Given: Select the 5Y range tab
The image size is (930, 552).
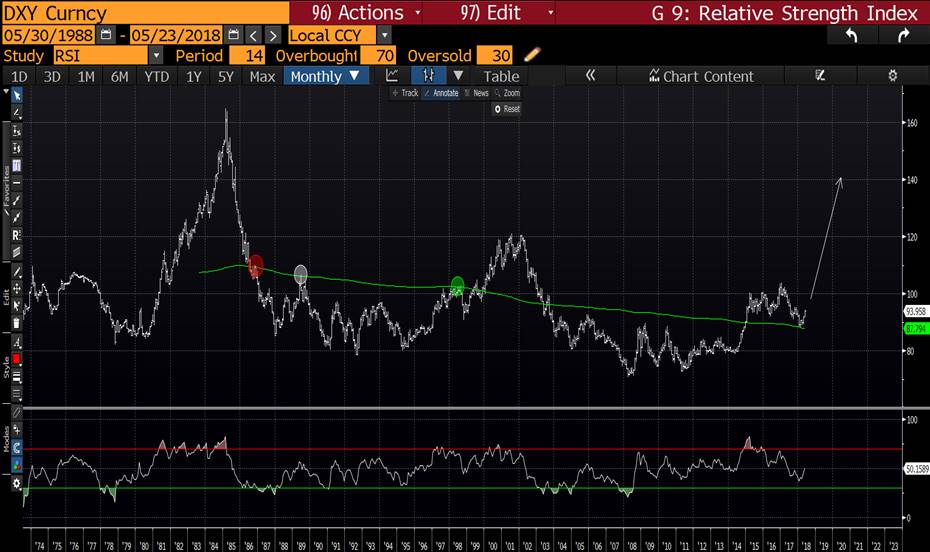Looking at the screenshot, I should click(x=225, y=76).
